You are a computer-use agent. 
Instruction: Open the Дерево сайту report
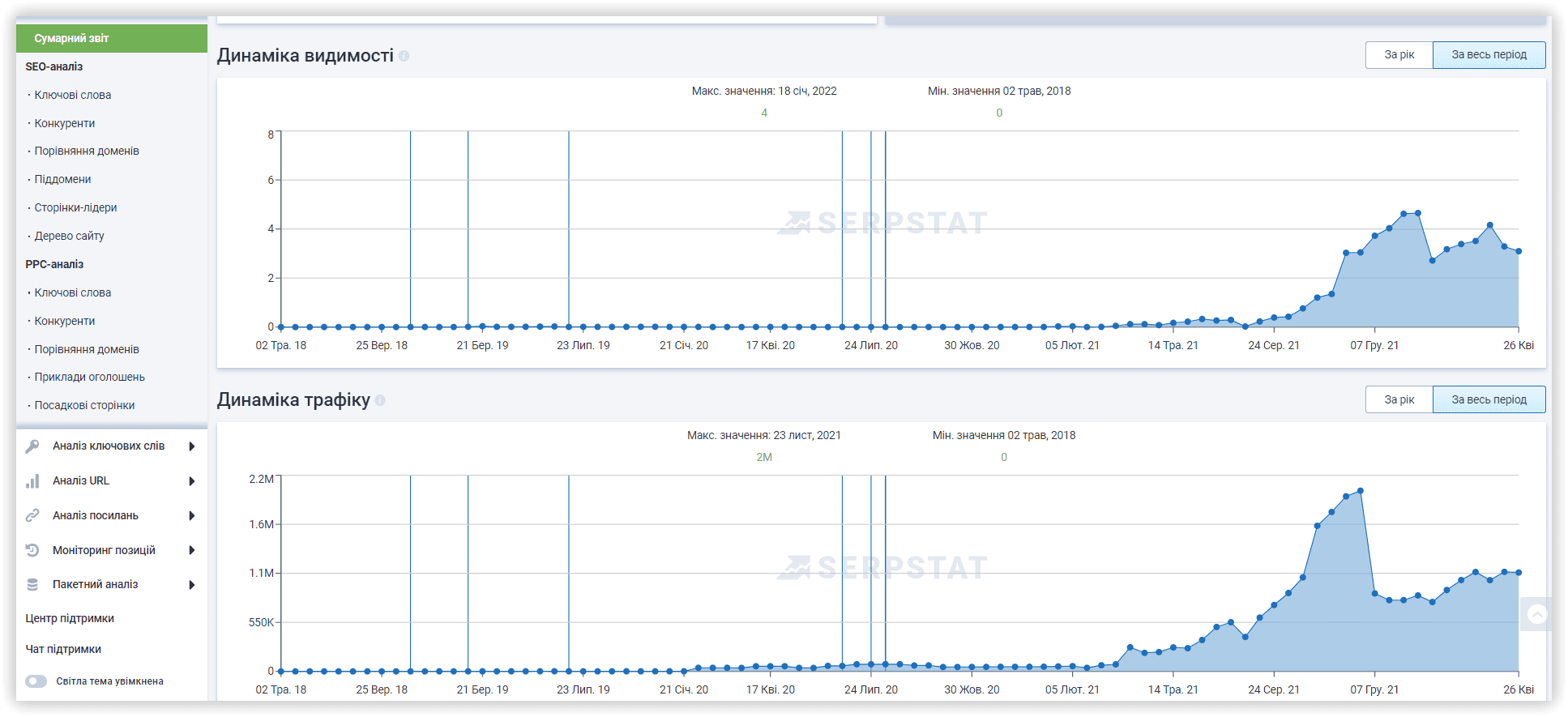coord(69,236)
